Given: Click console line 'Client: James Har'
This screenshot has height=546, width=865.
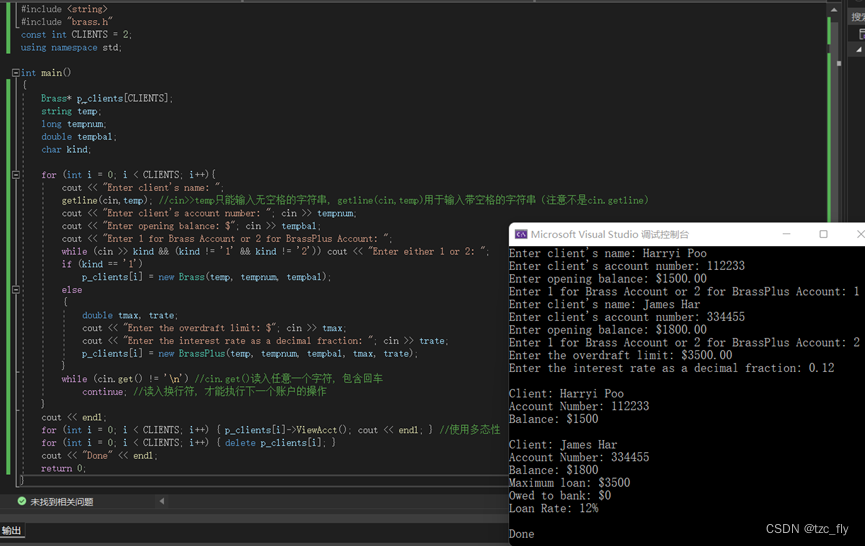Looking at the screenshot, I should click(x=563, y=445).
